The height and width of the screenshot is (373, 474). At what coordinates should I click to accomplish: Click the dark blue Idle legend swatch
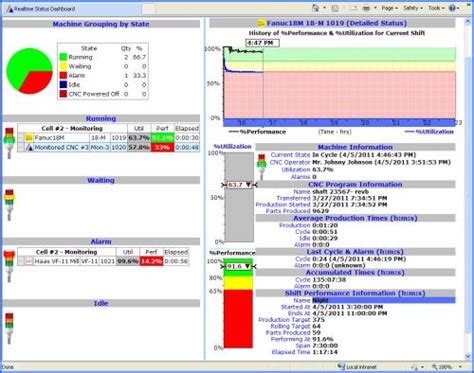coord(63,85)
